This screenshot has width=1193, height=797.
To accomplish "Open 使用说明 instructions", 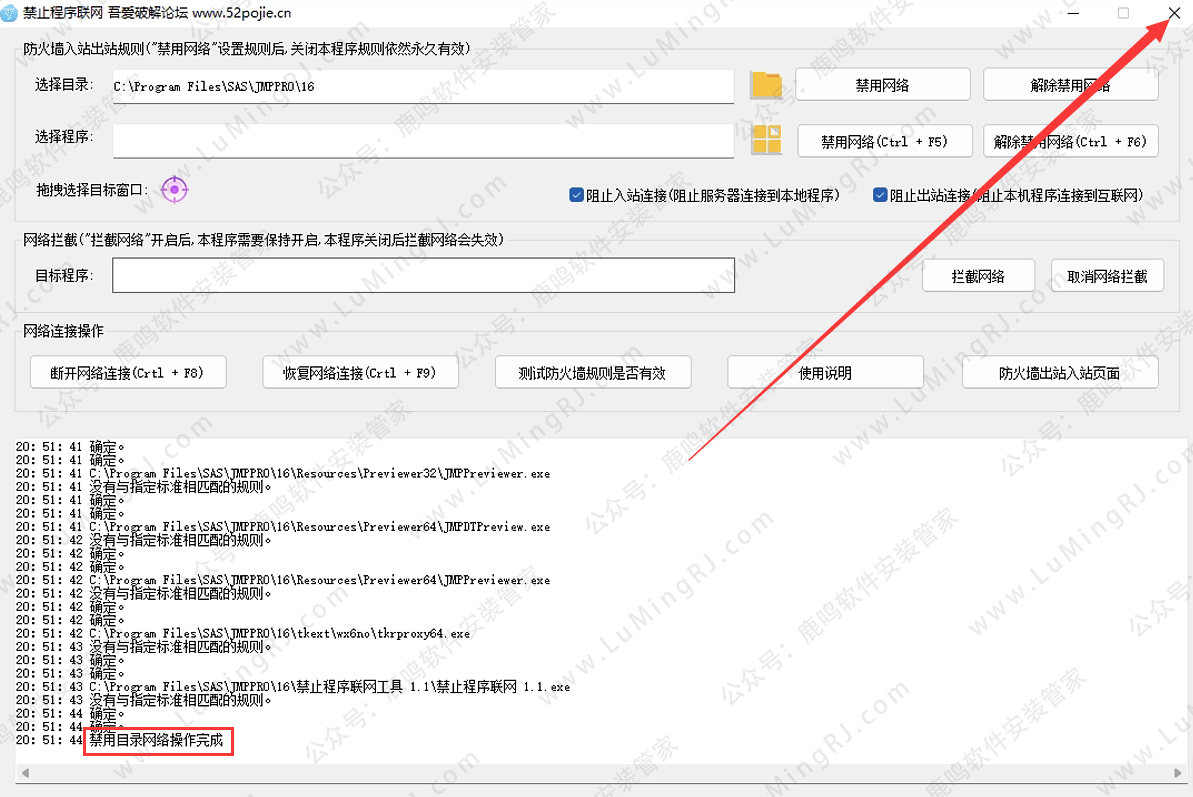I will point(825,373).
